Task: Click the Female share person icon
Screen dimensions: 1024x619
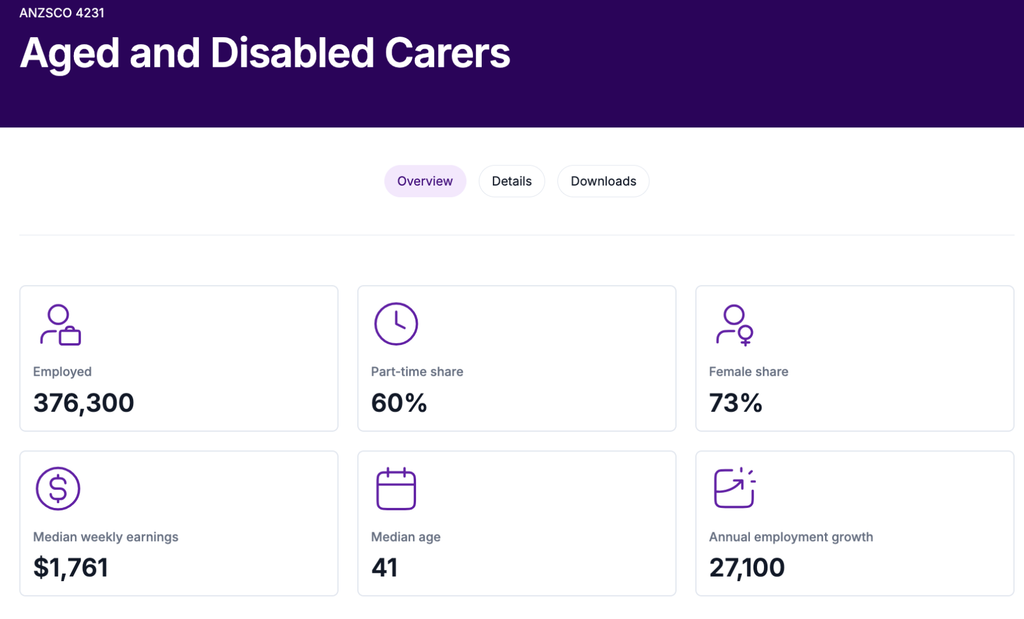Action: (735, 325)
